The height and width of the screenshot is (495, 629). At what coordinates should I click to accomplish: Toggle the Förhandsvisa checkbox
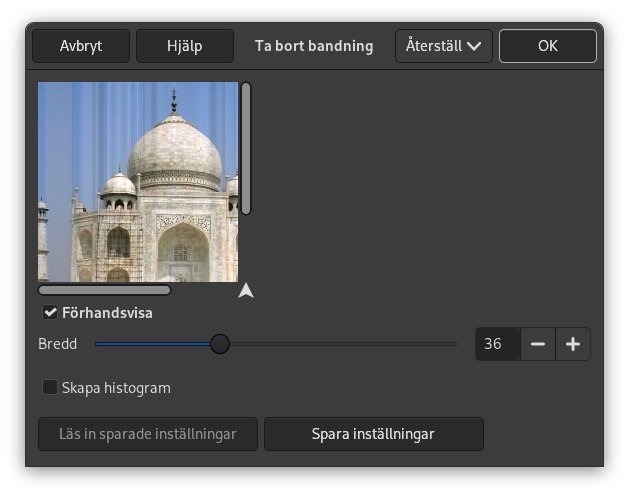coord(50,313)
